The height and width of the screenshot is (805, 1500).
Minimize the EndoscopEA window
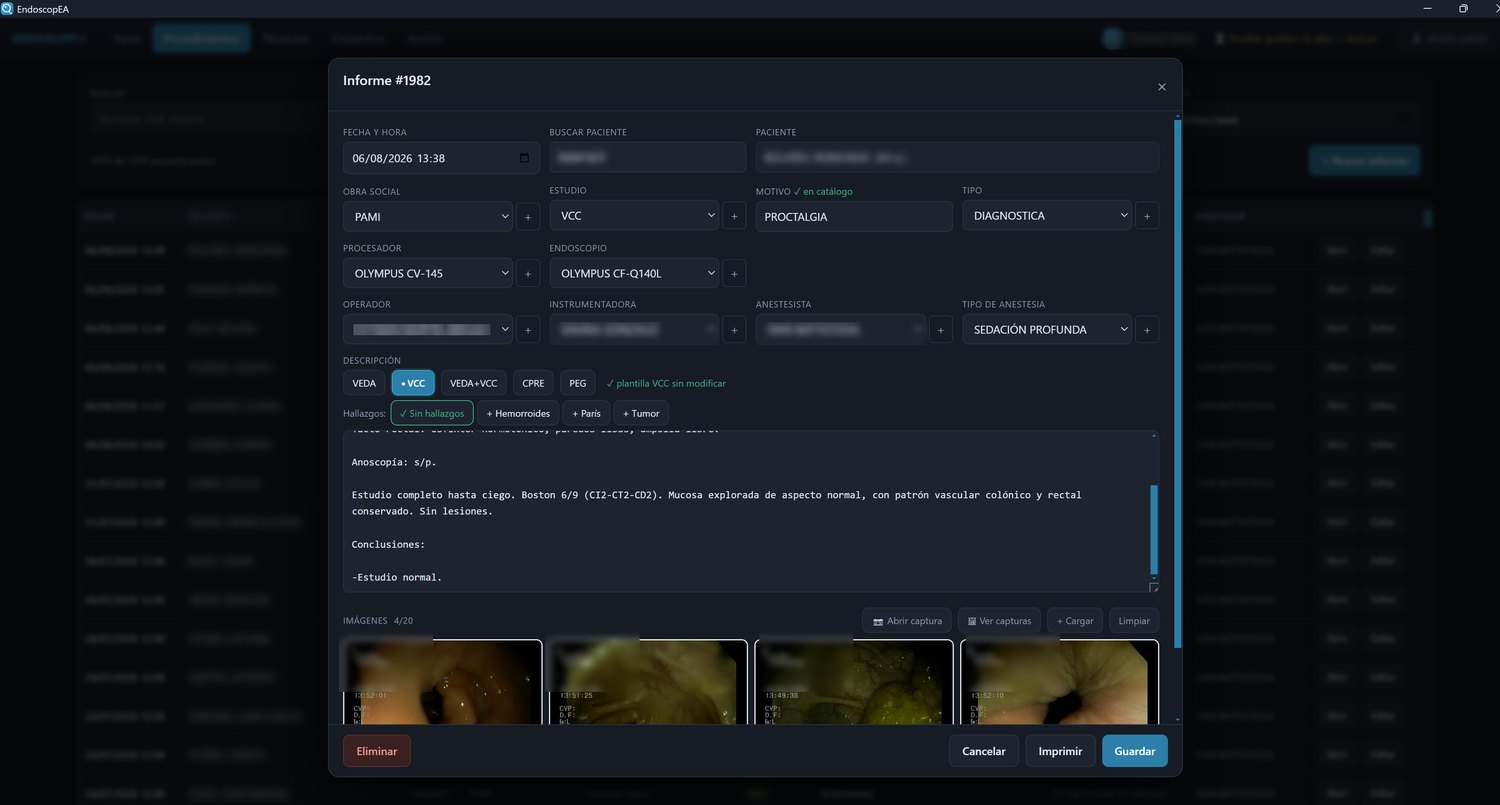point(1426,9)
